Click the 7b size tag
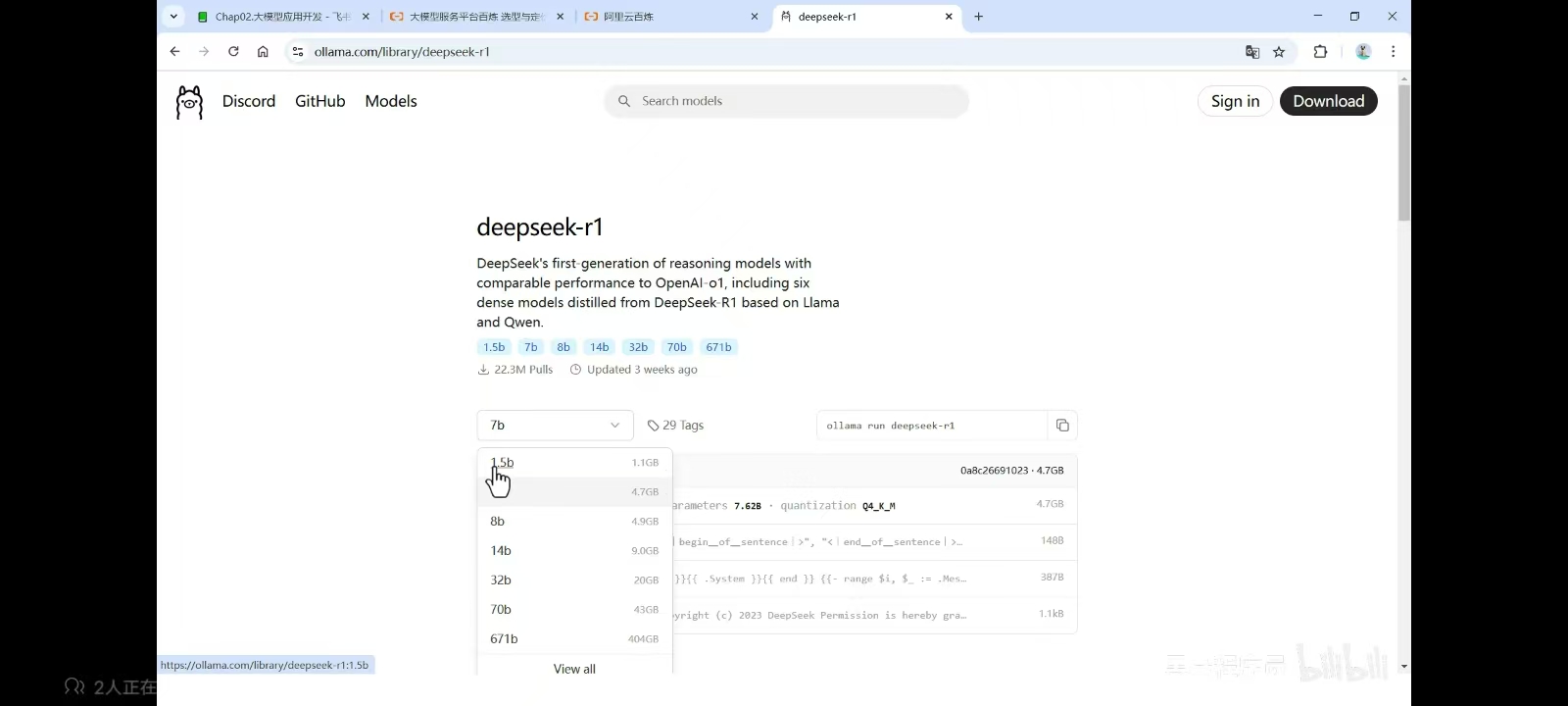The height and width of the screenshot is (706, 1568). (x=530, y=347)
